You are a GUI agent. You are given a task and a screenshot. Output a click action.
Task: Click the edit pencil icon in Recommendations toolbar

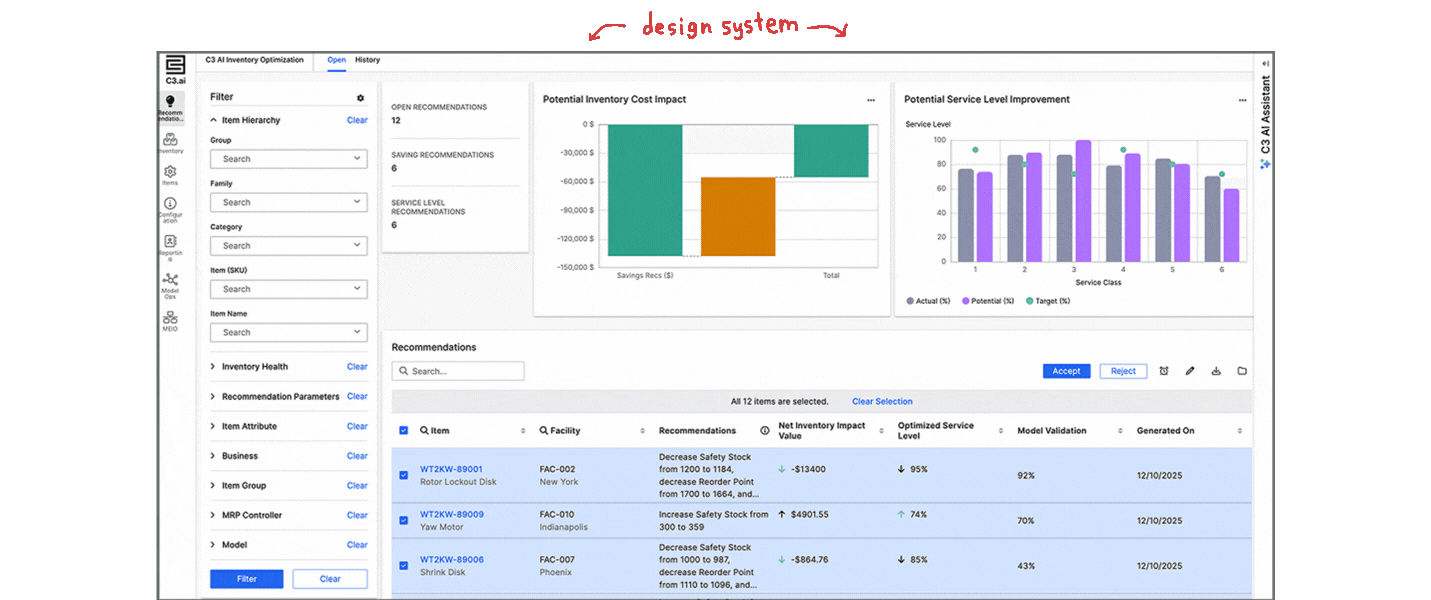1190,371
